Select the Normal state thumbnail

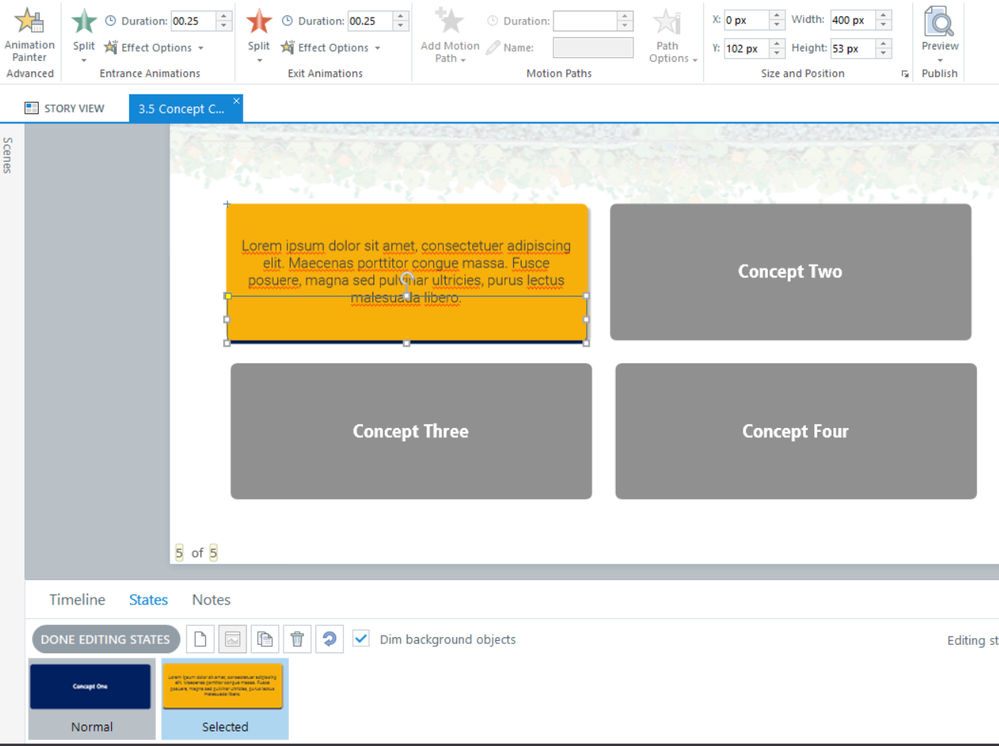click(x=91, y=698)
